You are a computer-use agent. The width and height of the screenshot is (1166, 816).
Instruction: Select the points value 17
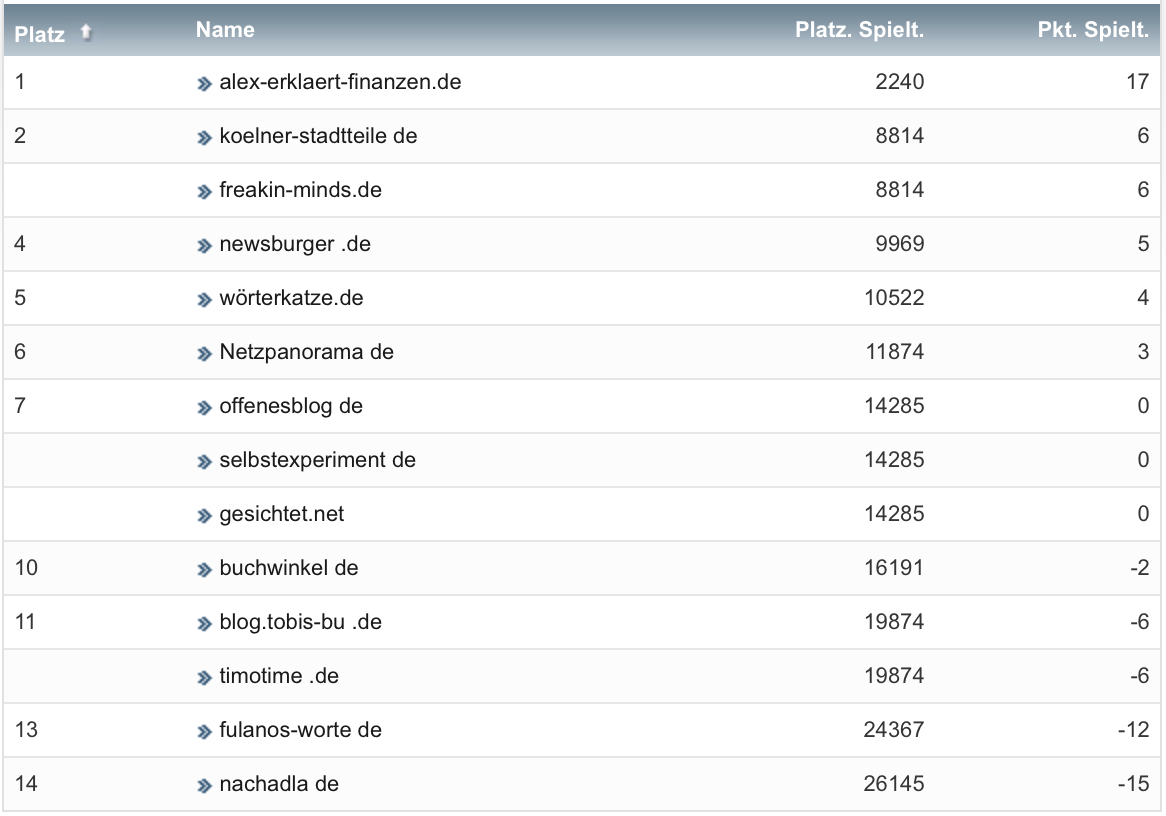pyautogui.click(x=1138, y=82)
